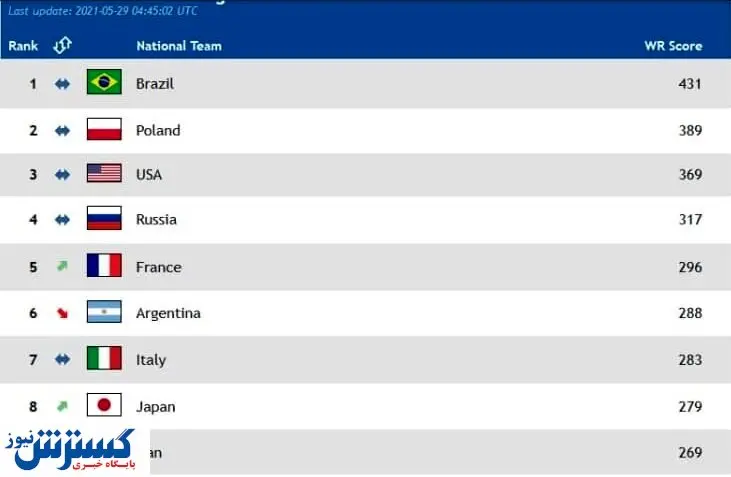The height and width of the screenshot is (477, 731).
Task: Click the France flag icon
Action: 104,266
